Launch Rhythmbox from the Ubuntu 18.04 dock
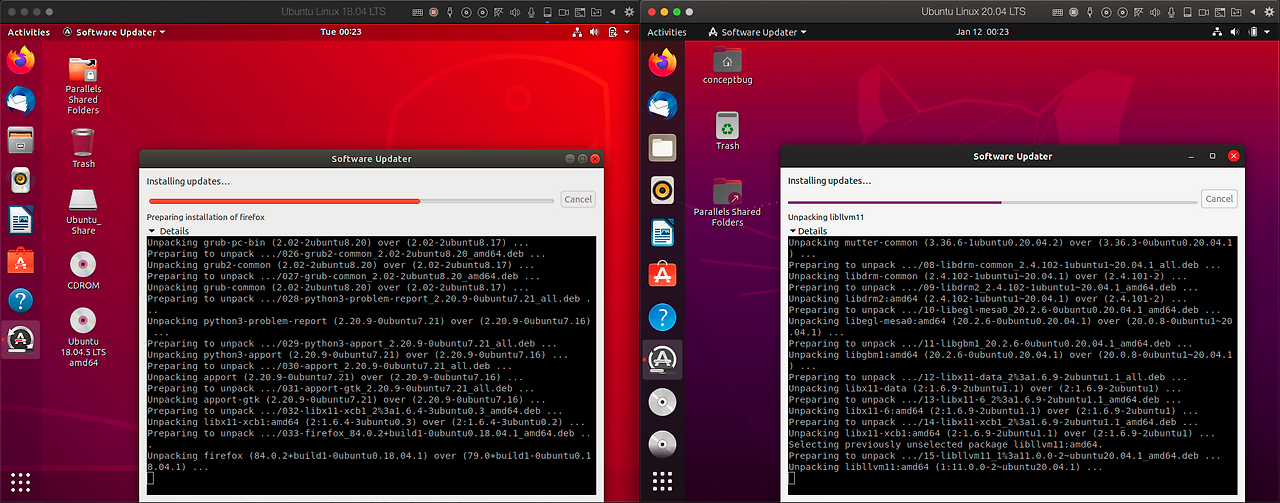 [x=20, y=180]
